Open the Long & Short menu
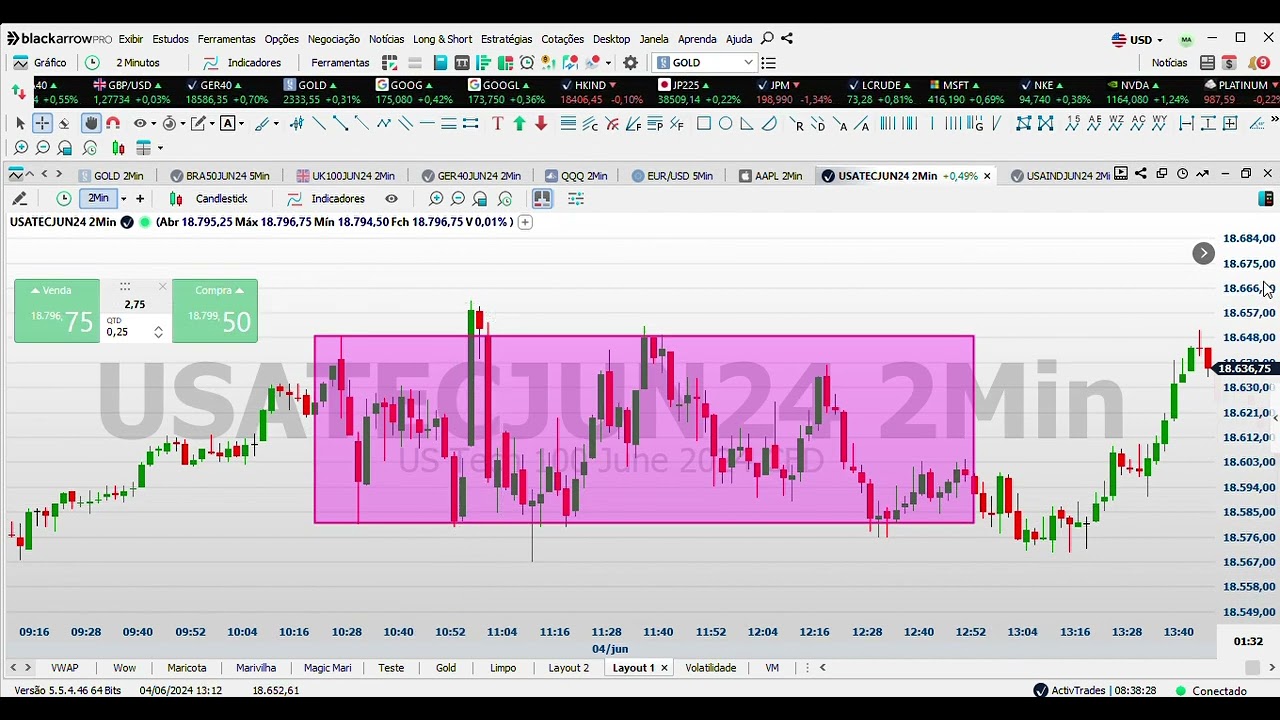Image resolution: width=1280 pixels, height=720 pixels. [x=442, y=39]
